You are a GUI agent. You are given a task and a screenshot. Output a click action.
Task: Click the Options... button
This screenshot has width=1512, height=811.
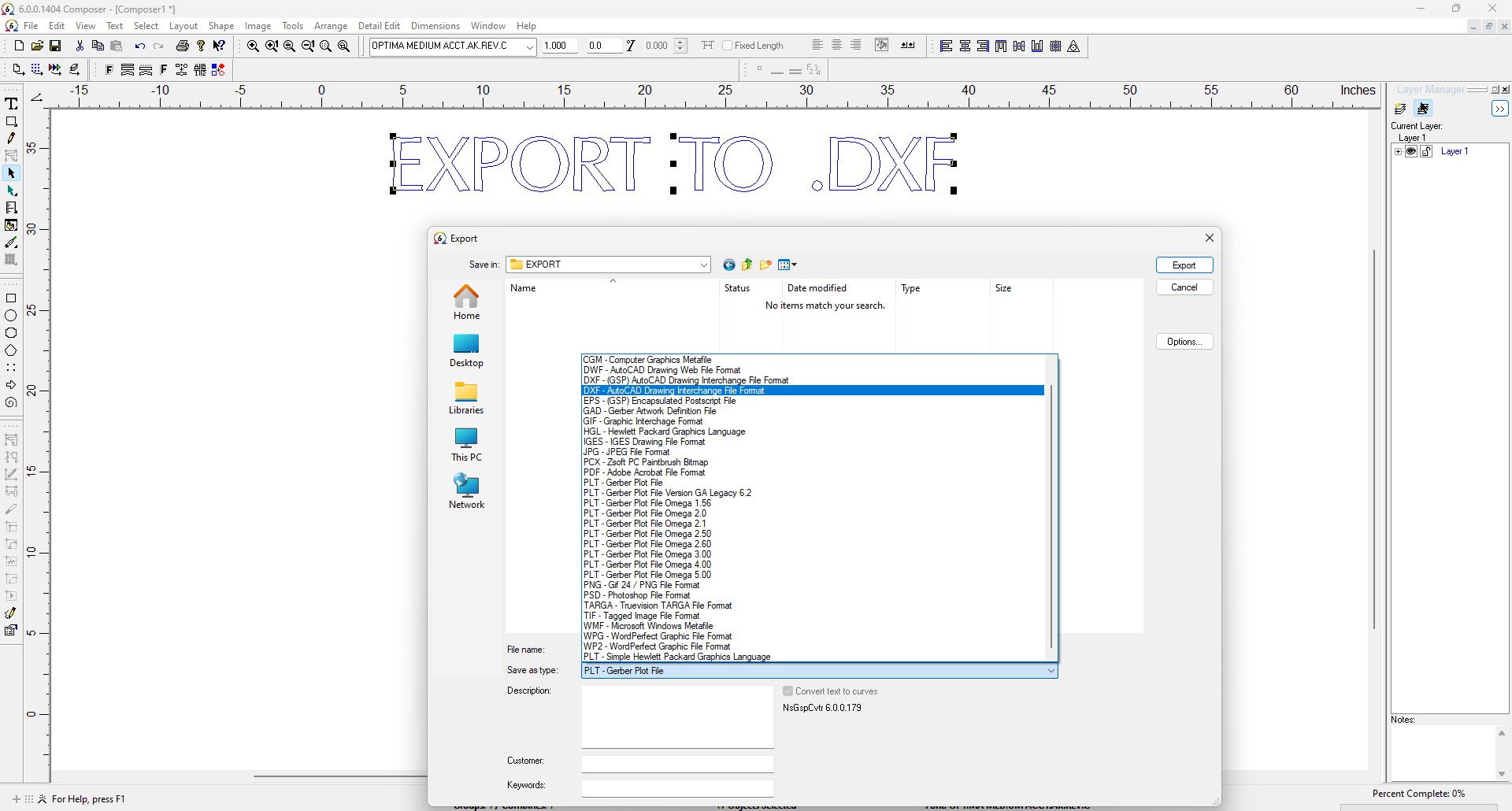tap(1184, 342)
